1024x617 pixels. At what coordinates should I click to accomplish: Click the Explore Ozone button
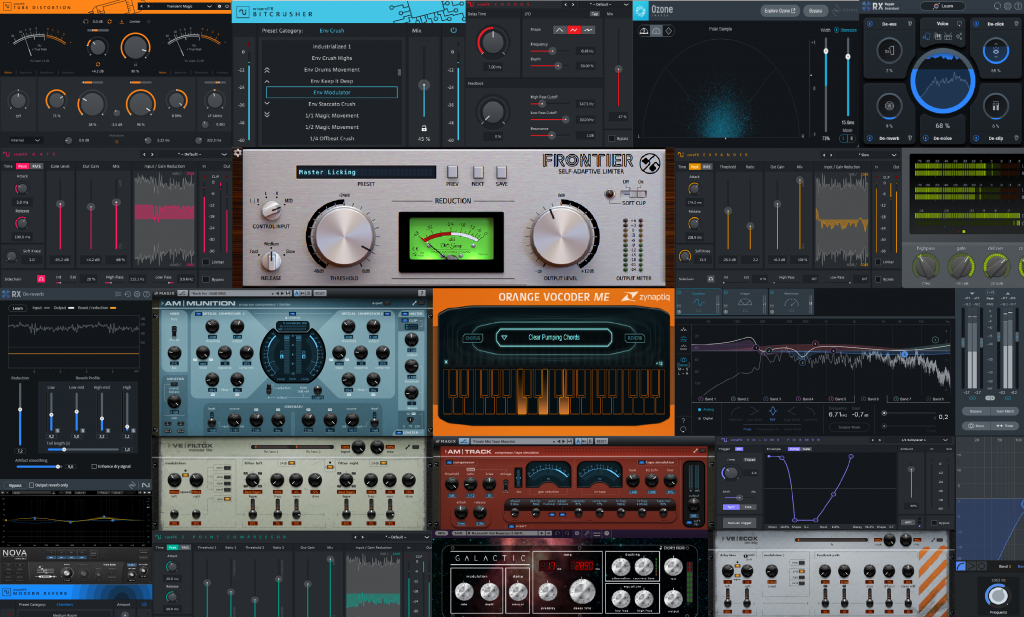pyautogui.click(x=785, y=11)
